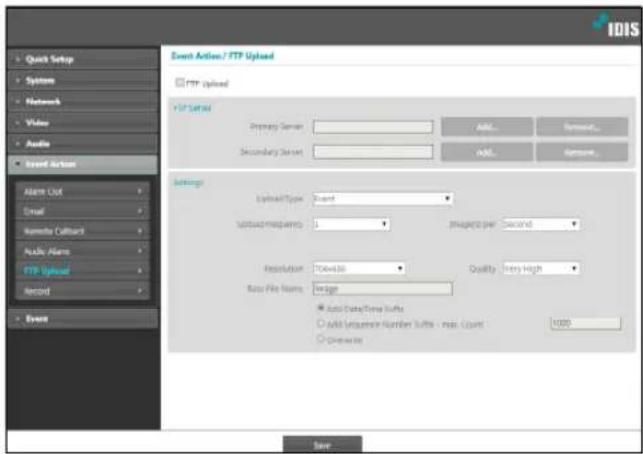
Task: Open the Record submenu
Action: pos(82,291)
